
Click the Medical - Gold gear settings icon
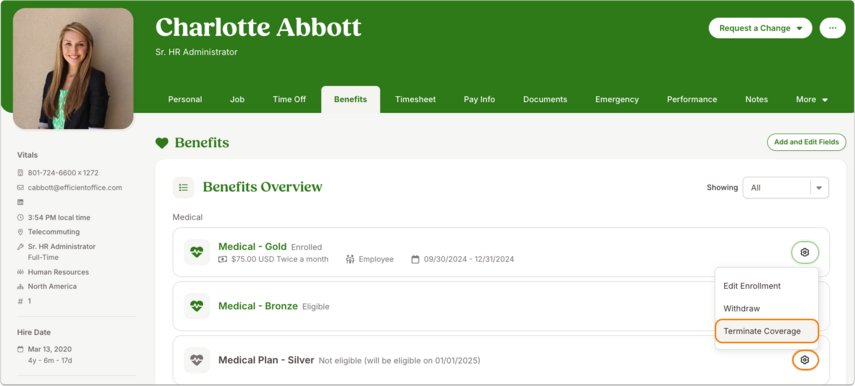pyautogui.click(x=804, y=252)
